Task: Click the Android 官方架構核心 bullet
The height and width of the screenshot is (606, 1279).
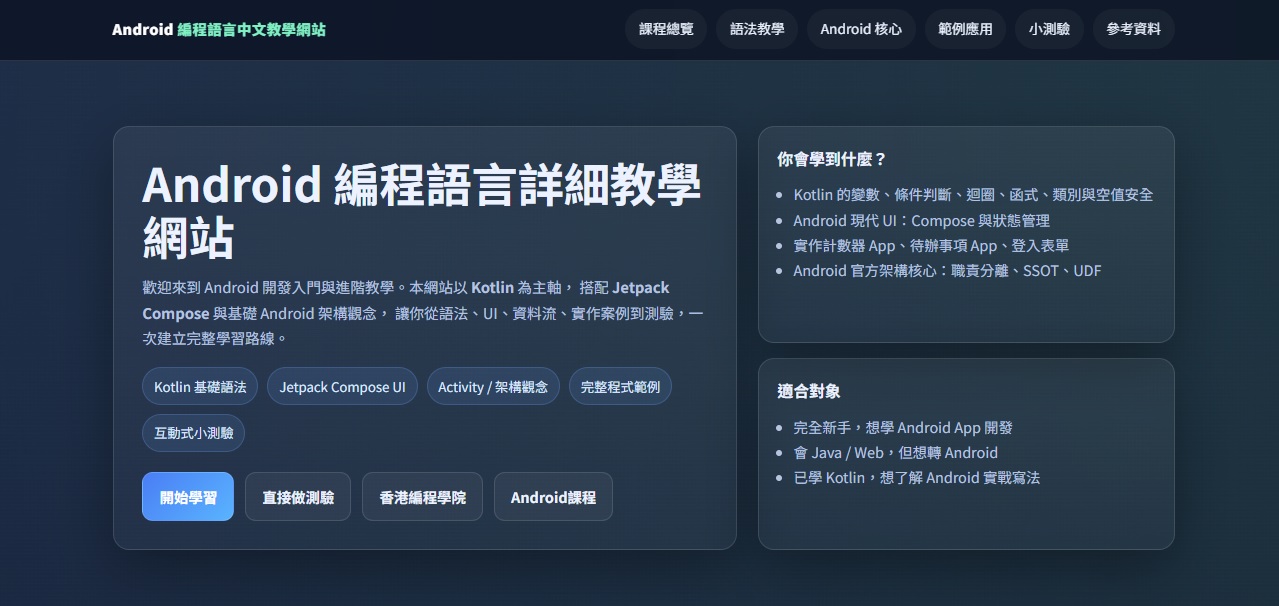Action: pos(947,270)
